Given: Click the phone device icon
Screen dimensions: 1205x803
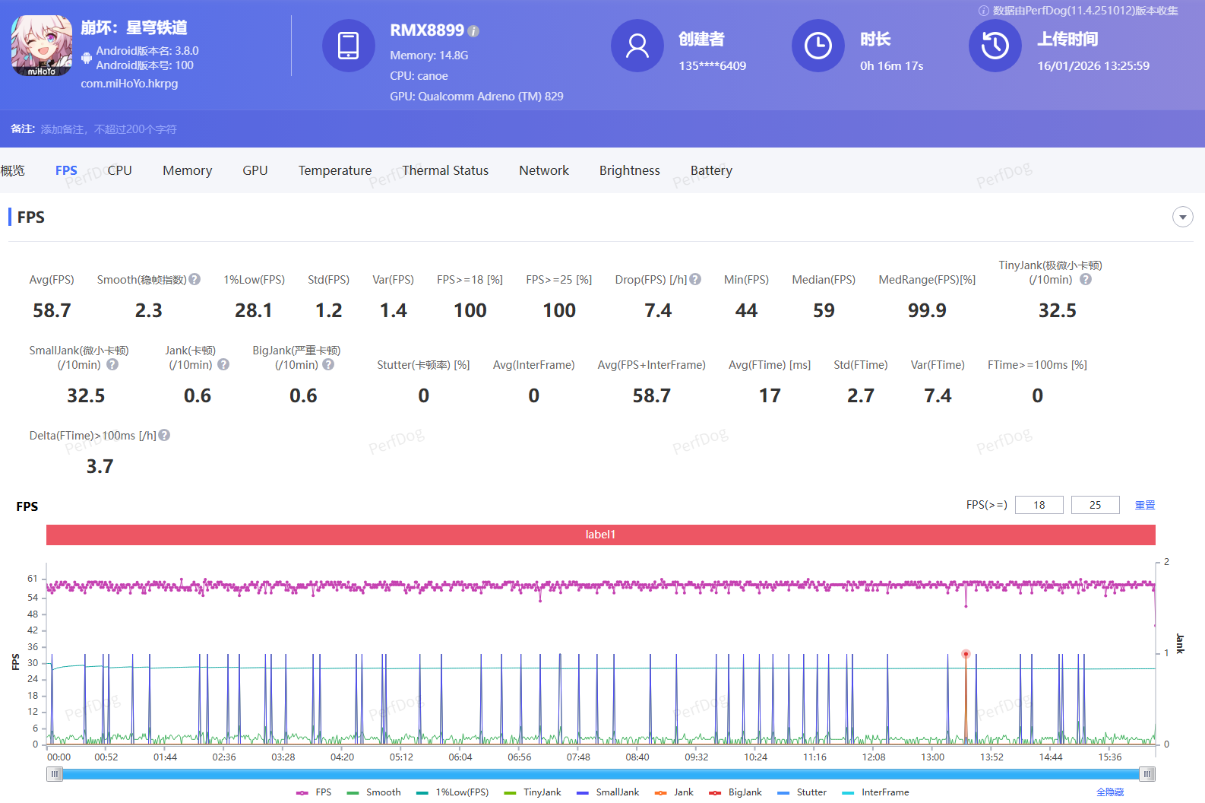Looking at the screenshot, I should (348, 46).
